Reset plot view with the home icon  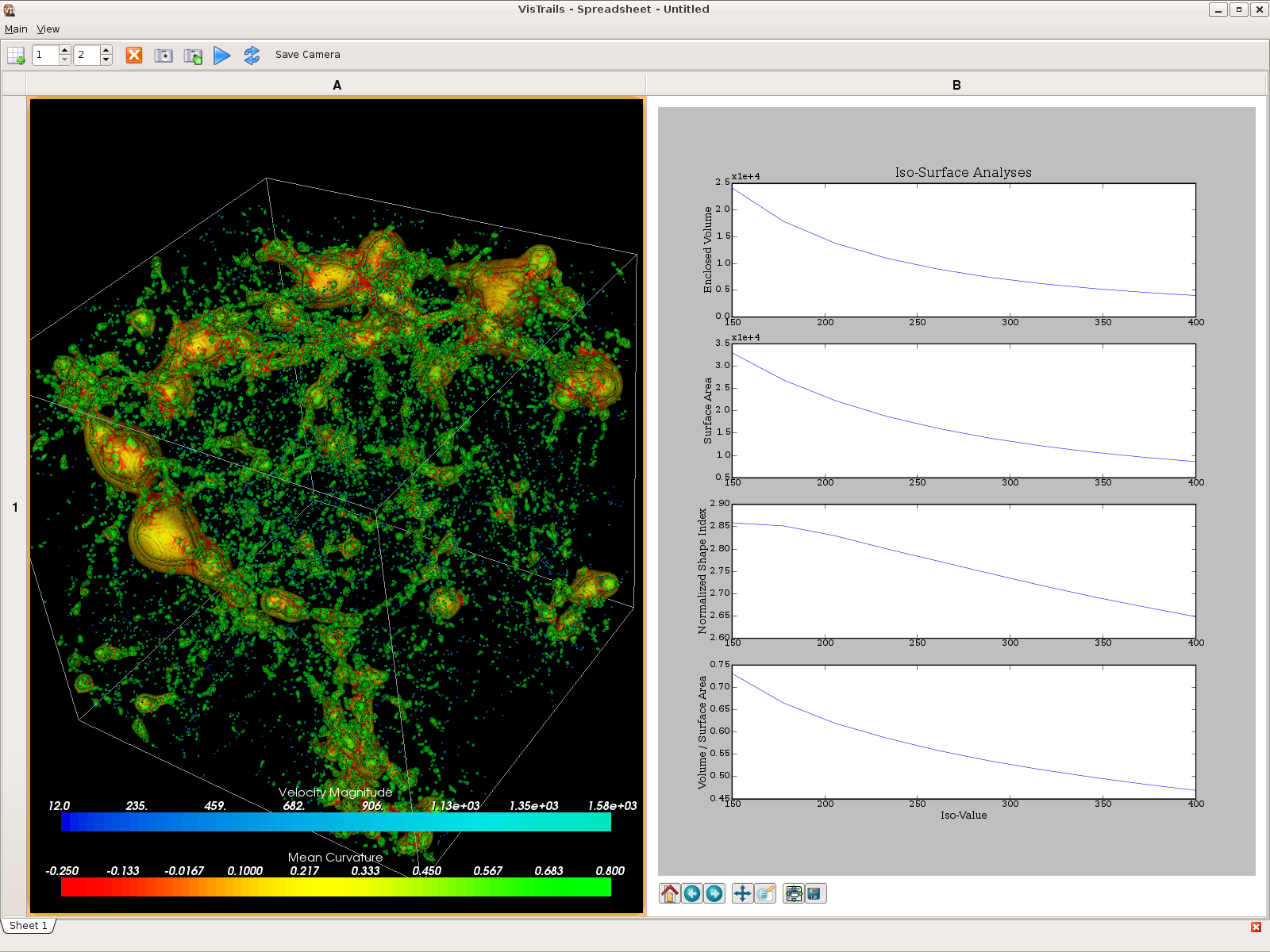pyautogui.click(x=669, y=894)
